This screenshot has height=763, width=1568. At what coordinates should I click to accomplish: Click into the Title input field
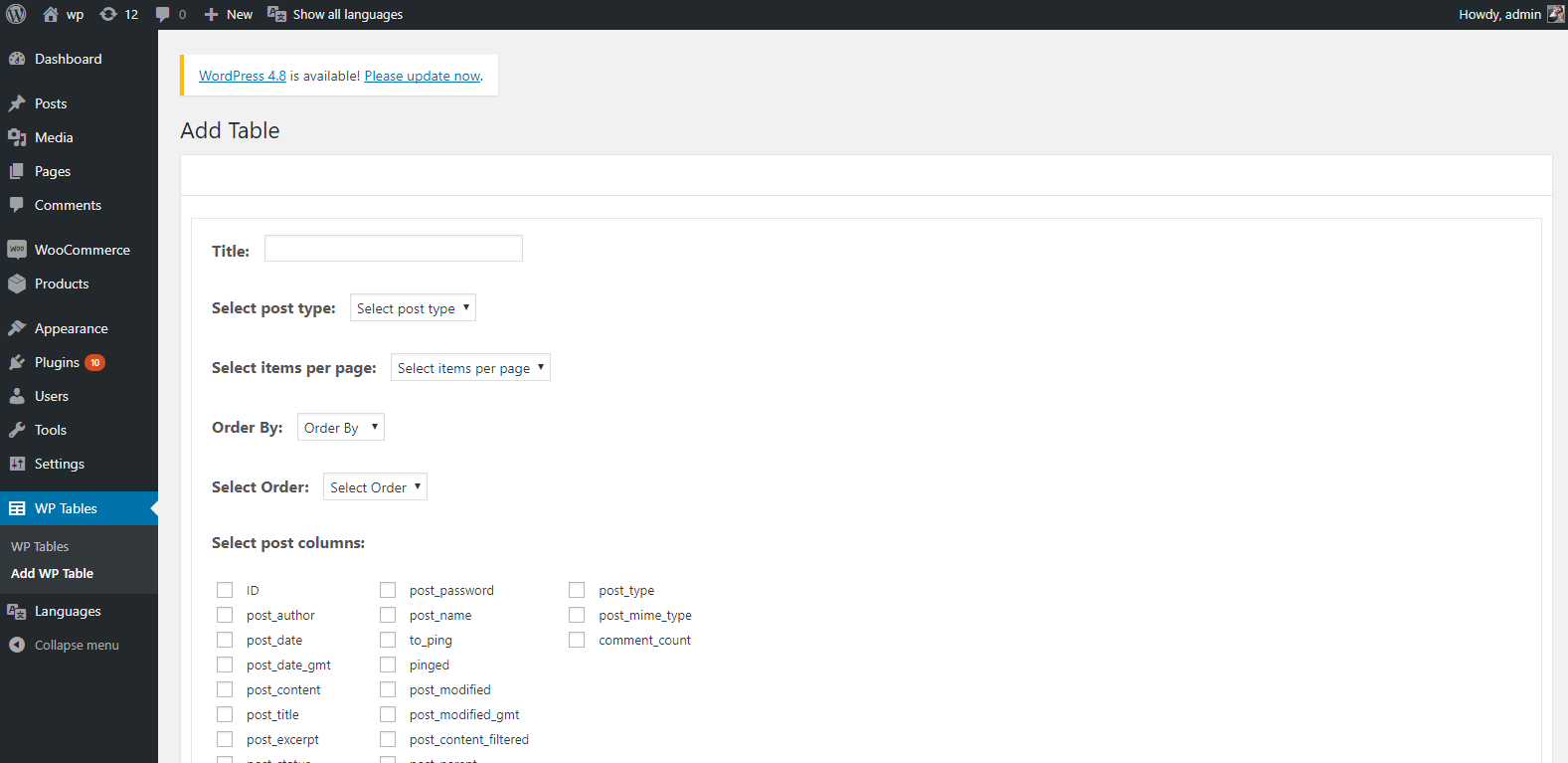[x=394, y=249]
